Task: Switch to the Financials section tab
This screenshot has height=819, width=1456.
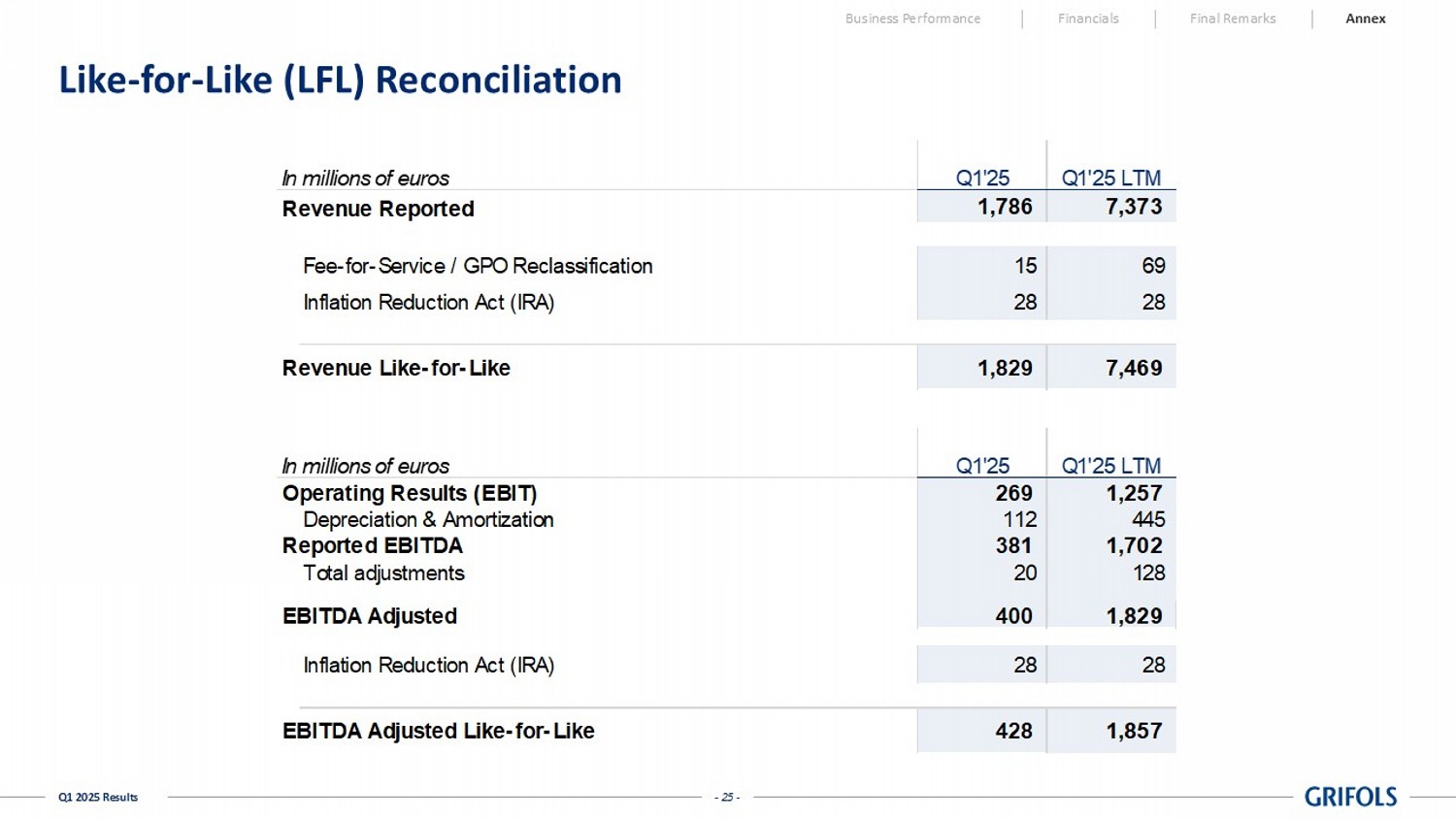Action: [x=1087, y=18]
